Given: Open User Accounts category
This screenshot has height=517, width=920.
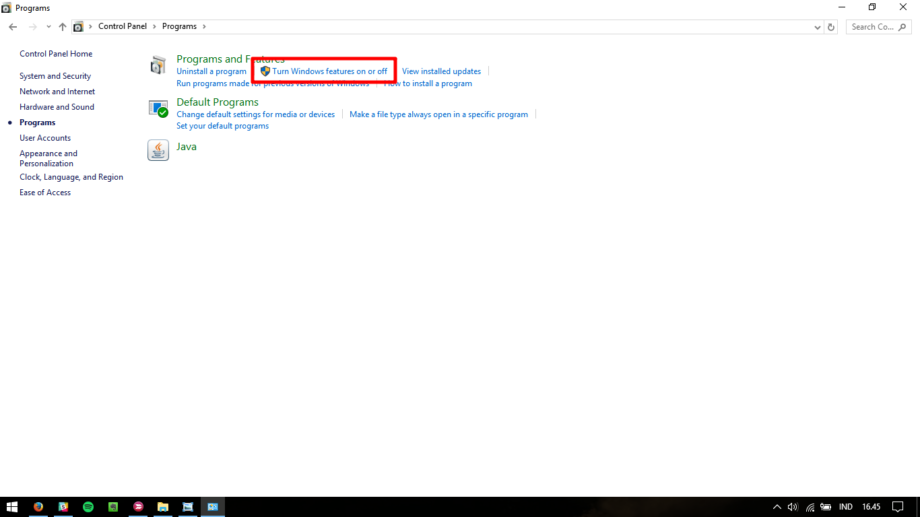Looking at the screenshot, I should click(45, 138).
